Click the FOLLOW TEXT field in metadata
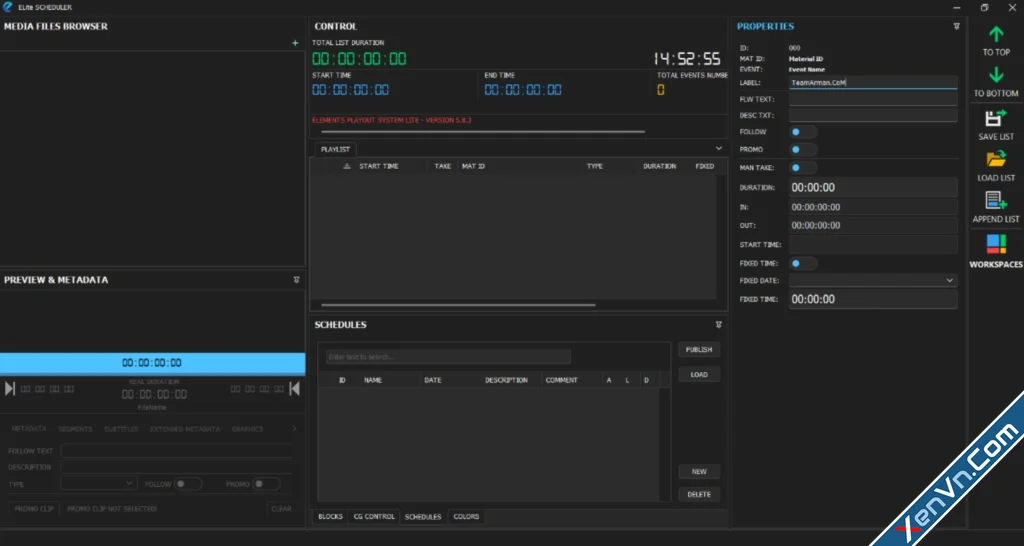The image size is (1024, 546). [x=176, y=451]
